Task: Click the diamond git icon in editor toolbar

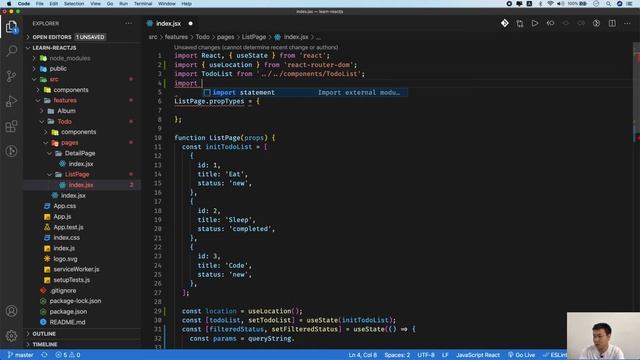Action: [x=504, y=24]
